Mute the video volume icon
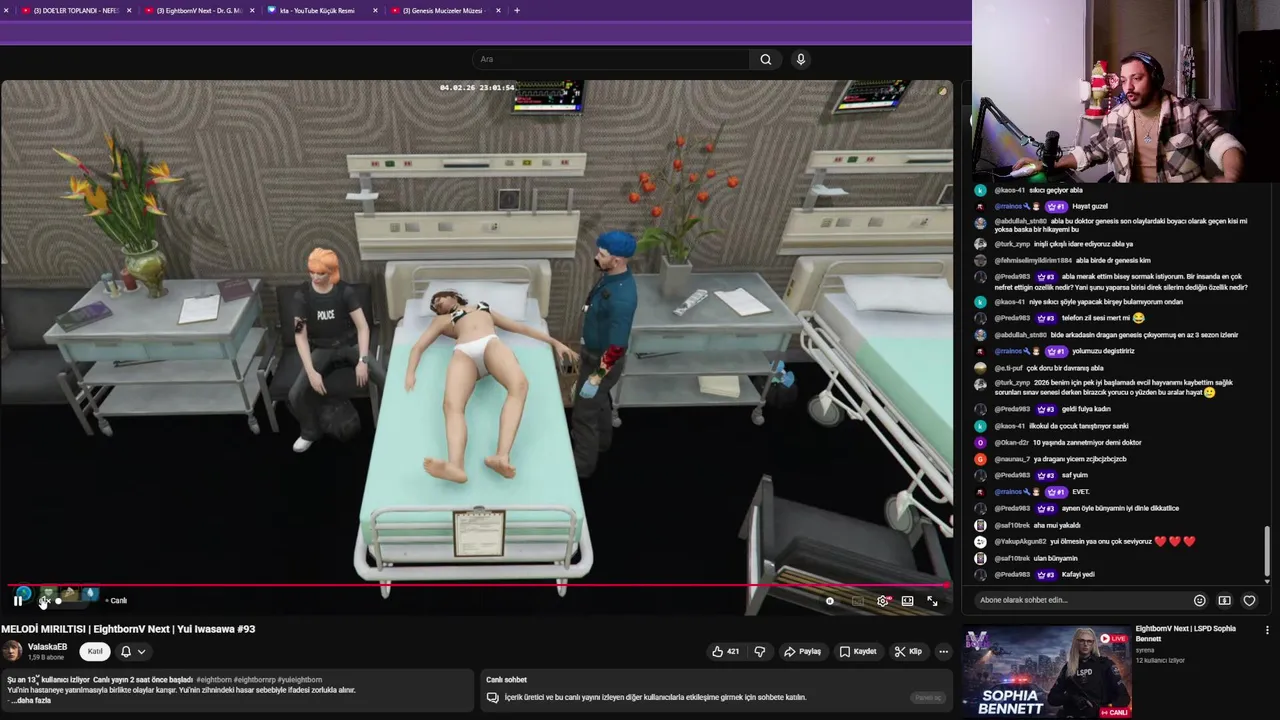Image resolution: width=1280 pixels, height=720 pixels. pyautogui.click(x=44, y=600)
